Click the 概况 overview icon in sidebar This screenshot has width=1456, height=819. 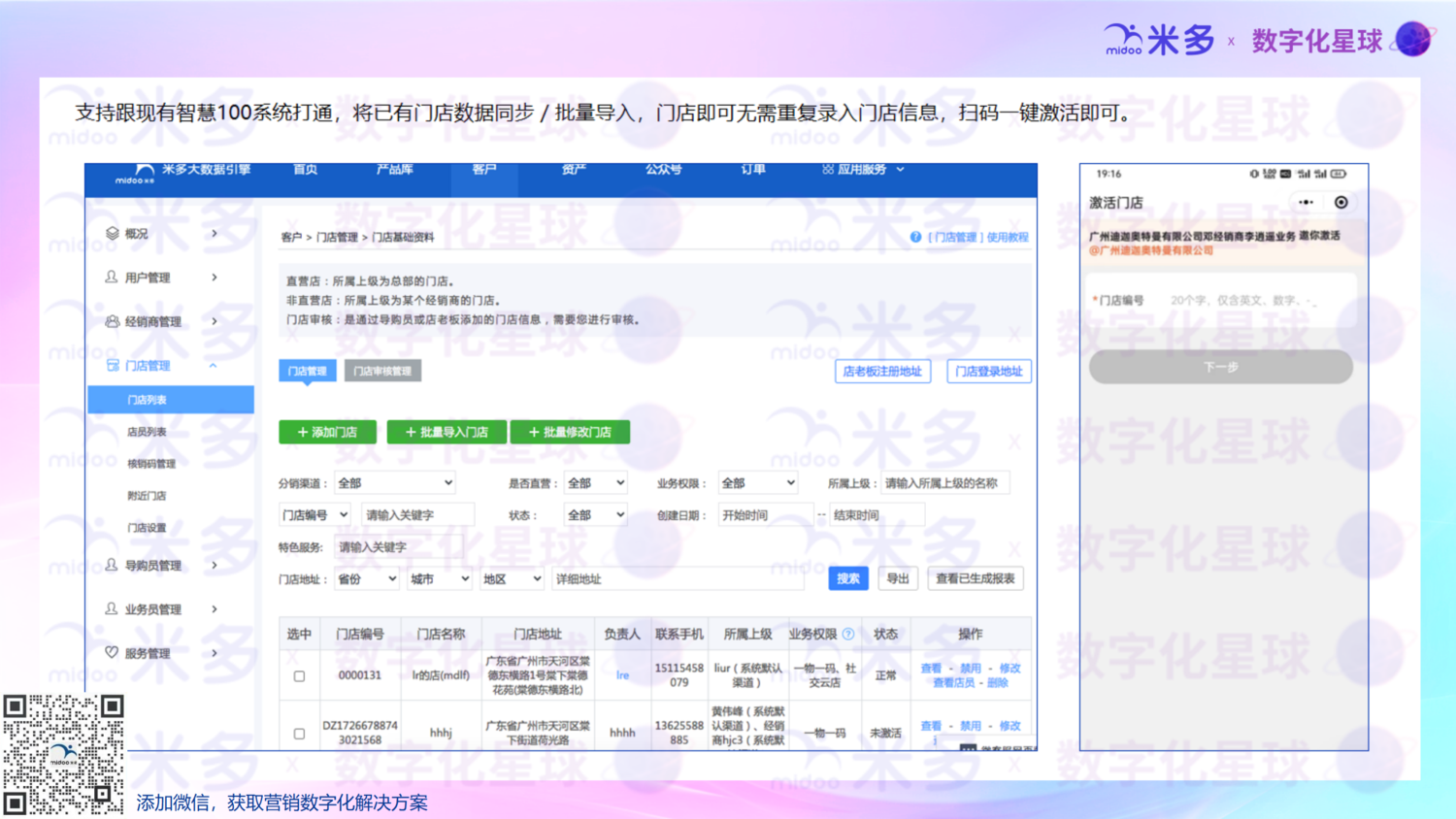(113, 234)
